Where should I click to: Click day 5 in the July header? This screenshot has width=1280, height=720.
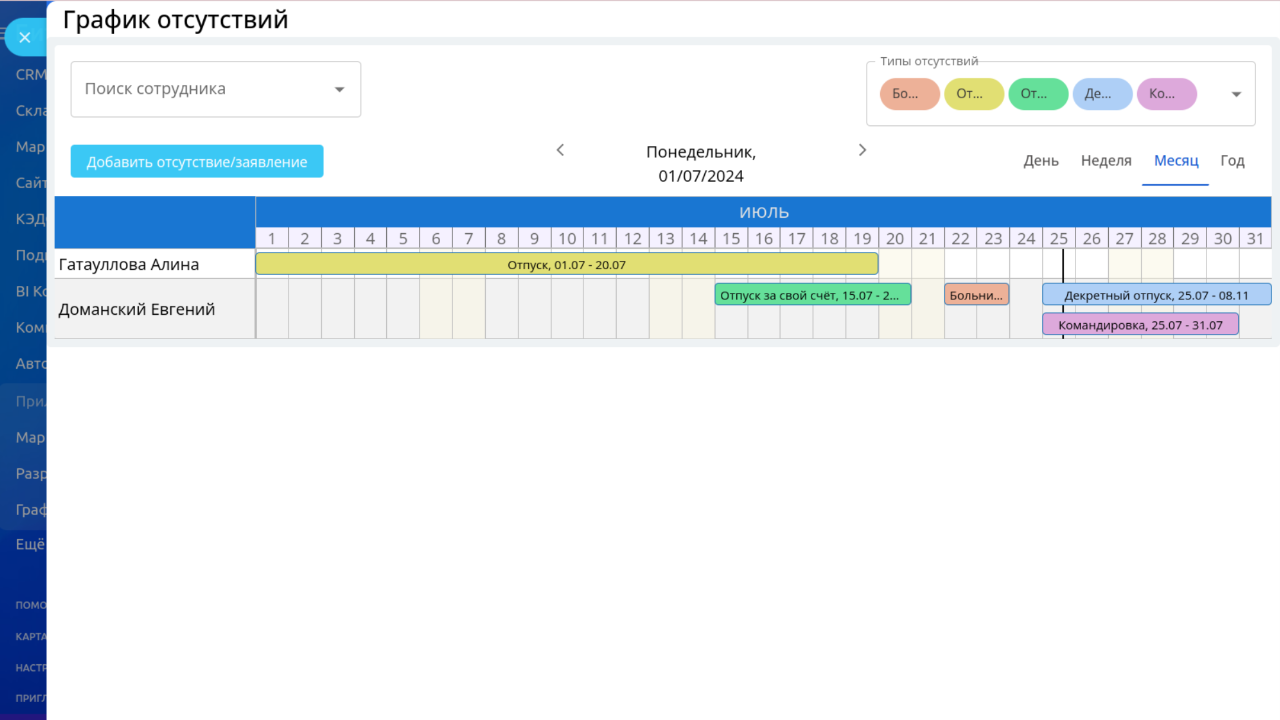tap(403, 238)
